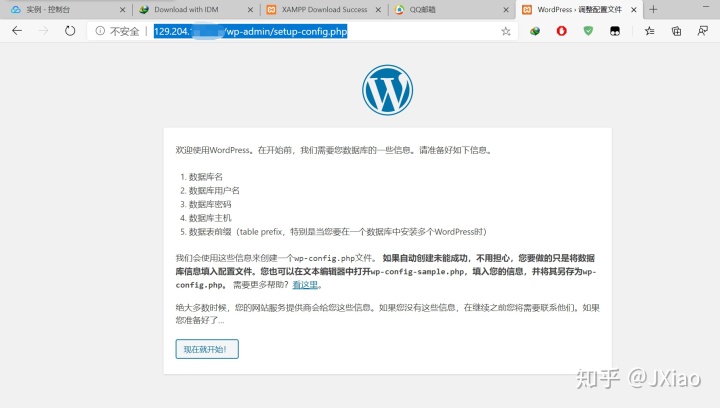Click list item 数据库密码
Screen dimensions: 720x408
pyautogui.click(x=210, y=204)
